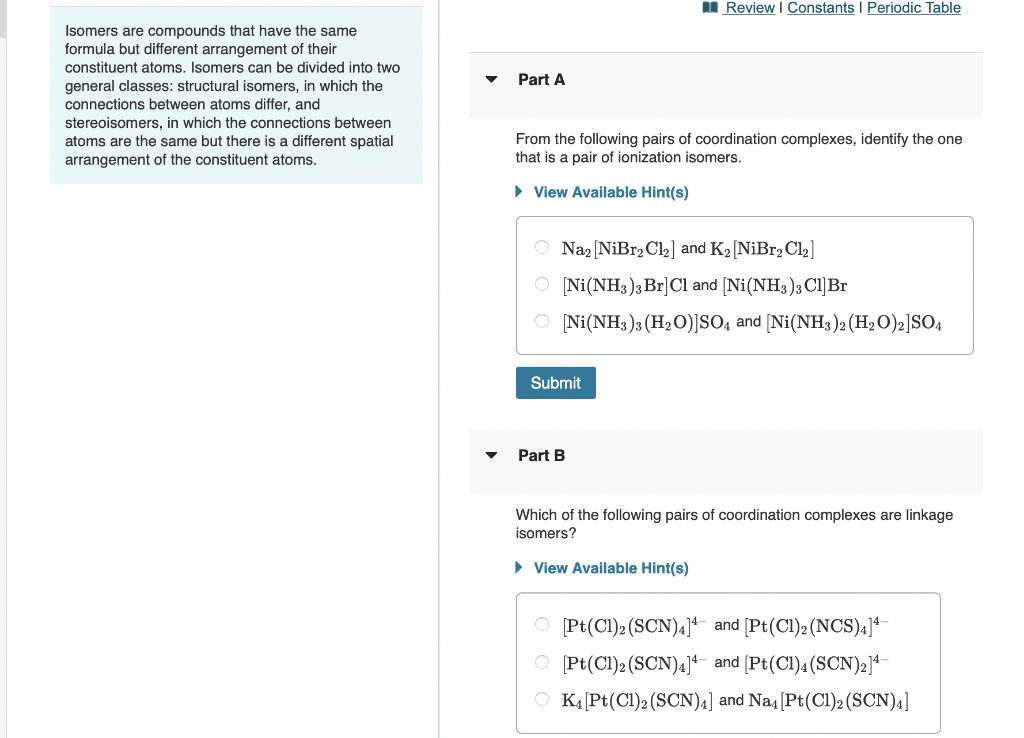
Task: Click the hint disclosure arrow in Part B
Action: click(x=518, y=568)
